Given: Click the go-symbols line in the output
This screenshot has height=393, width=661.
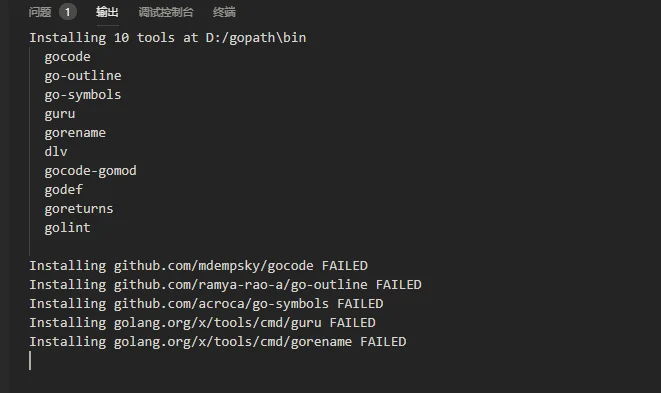Looking at the screenshot, I should pyautogui.click(x=83, y=95).
